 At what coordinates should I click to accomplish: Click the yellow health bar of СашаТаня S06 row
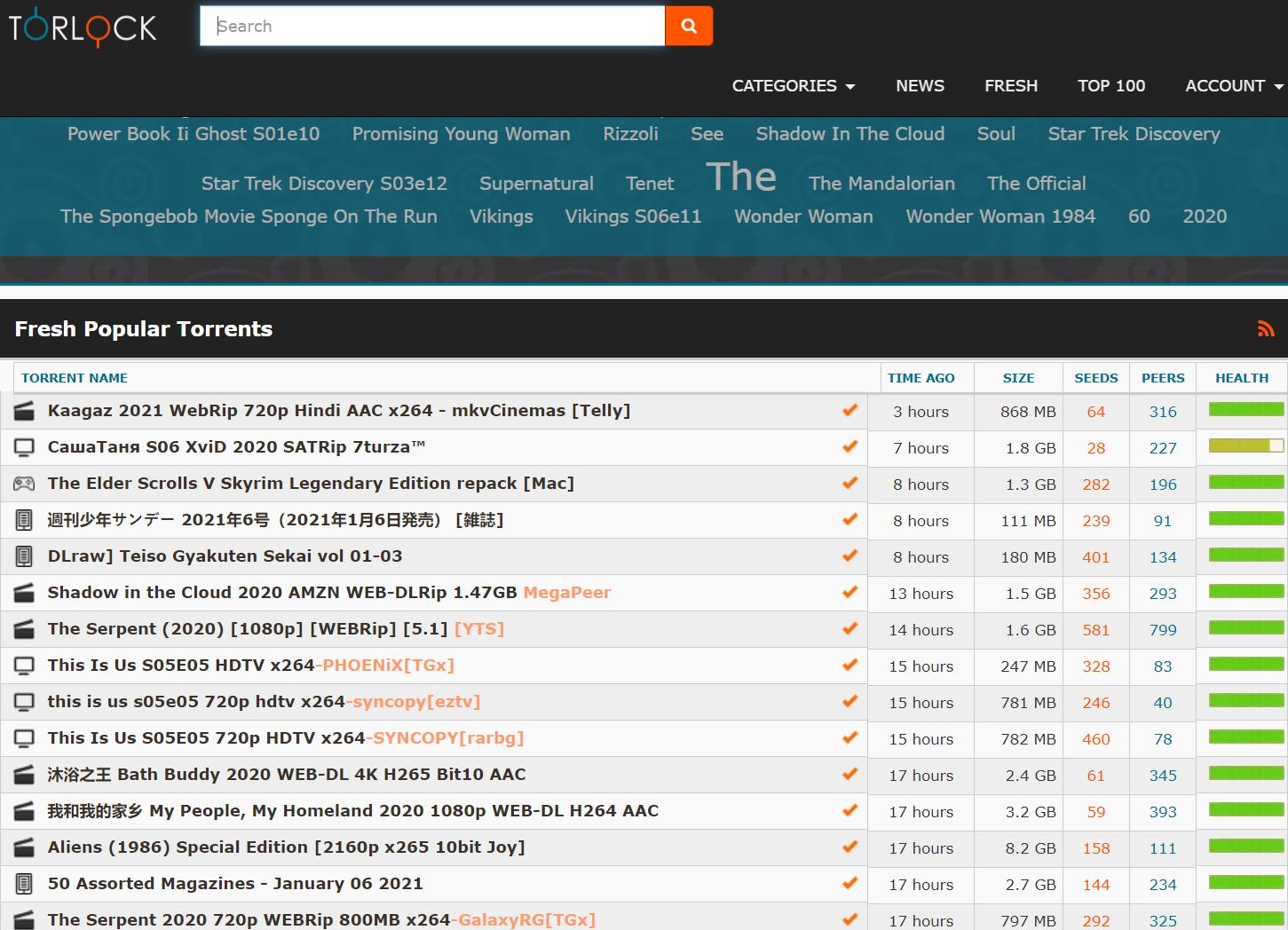(1246, 445)
